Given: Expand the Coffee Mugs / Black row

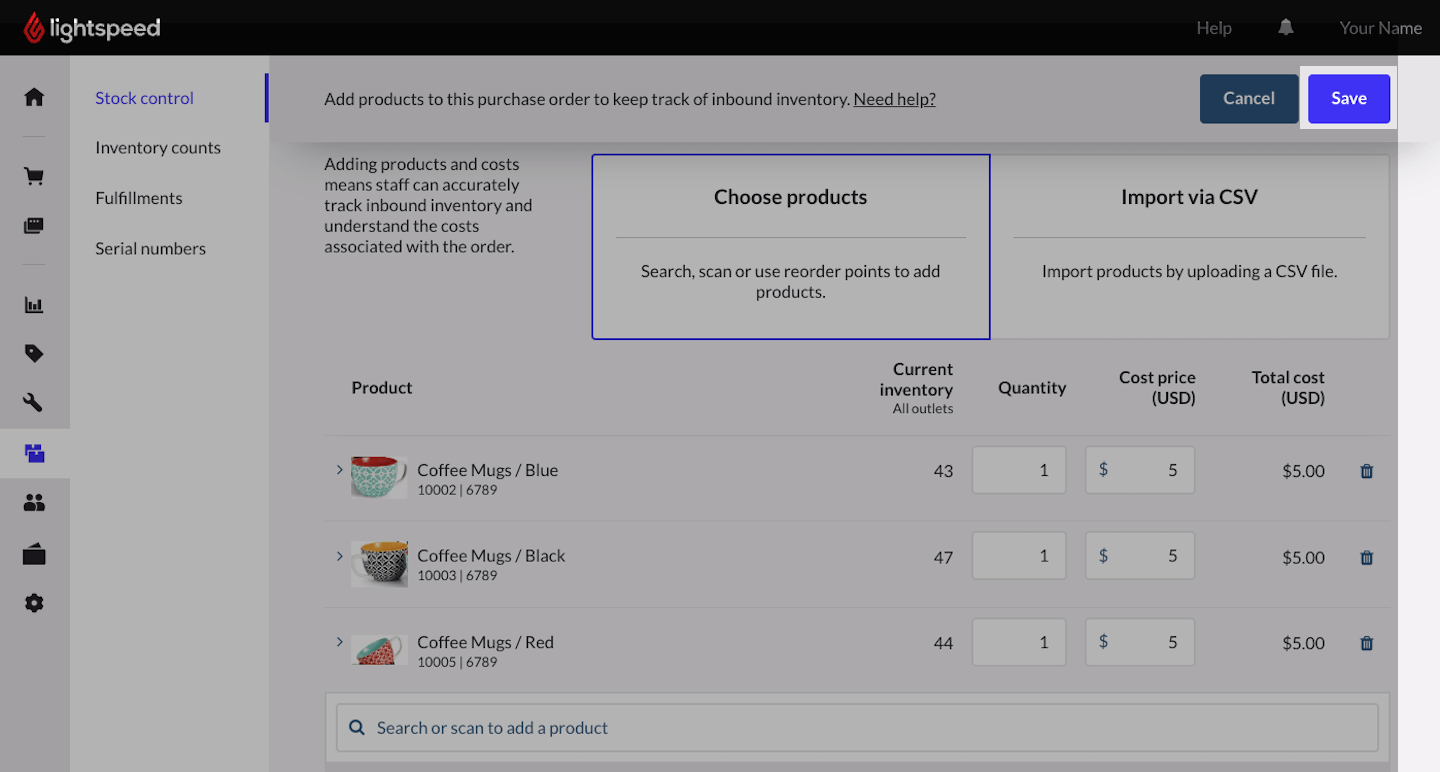Looking at the screenshot, I should 340,555.
